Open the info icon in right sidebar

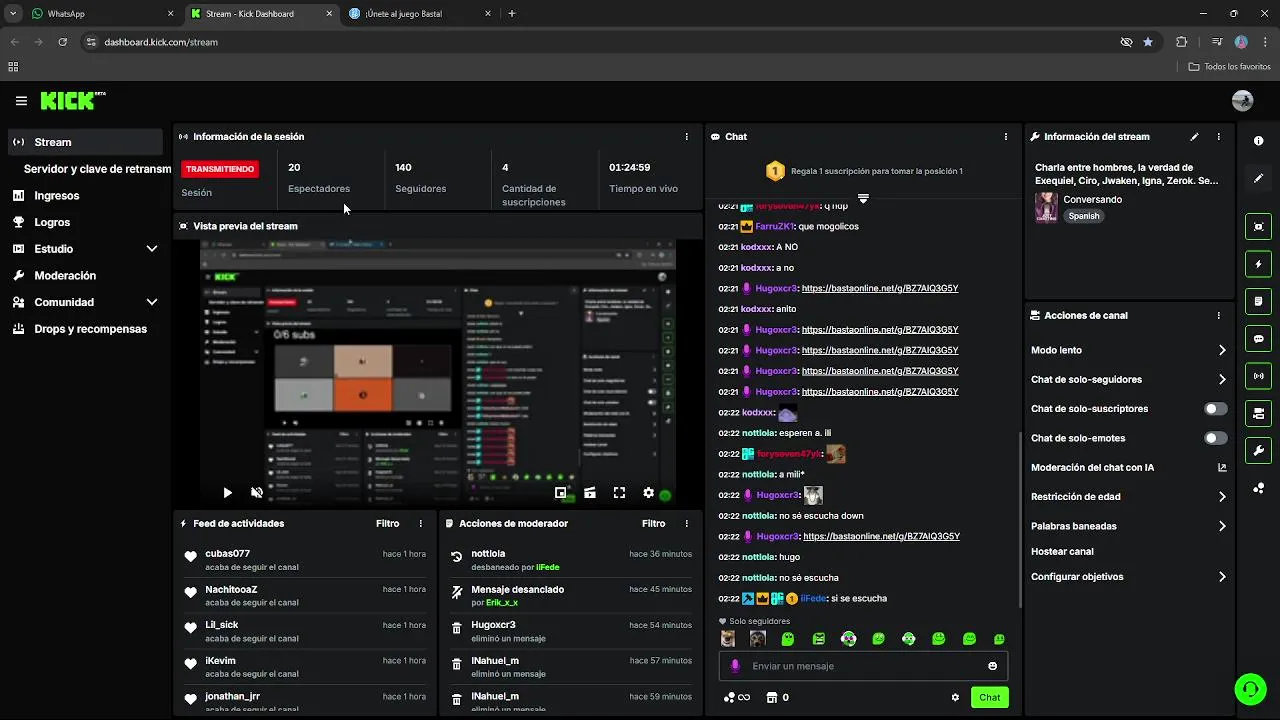(x=1258, y=141)
